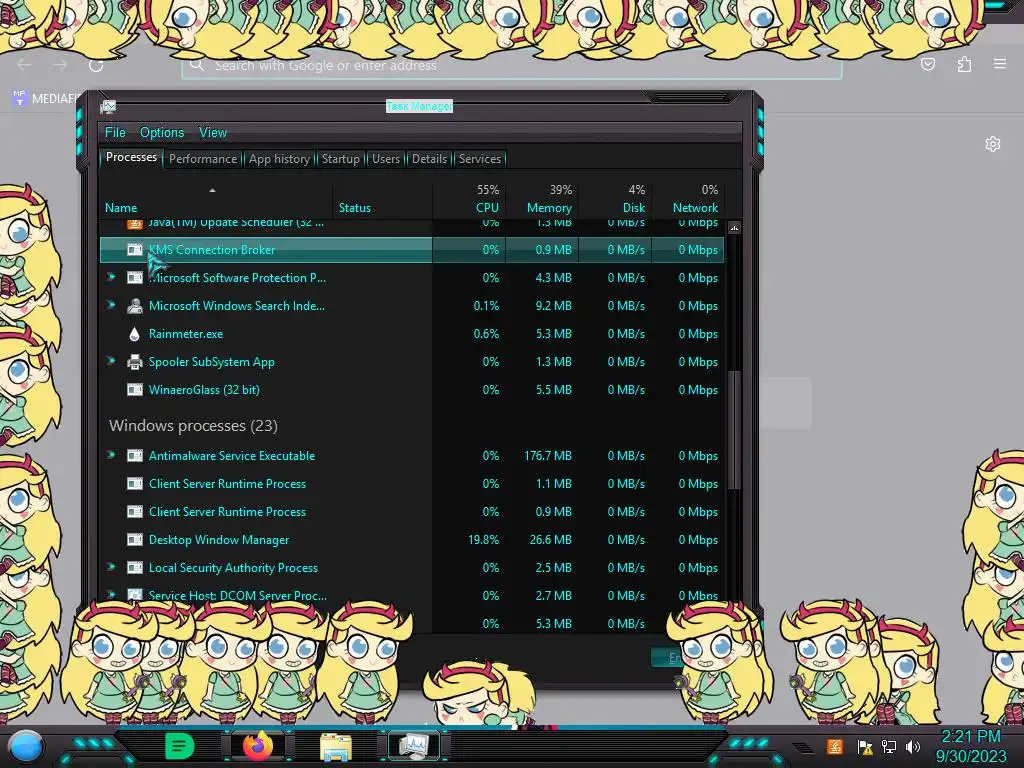The width and height of the screenshot is (1024, 768).
Task: Click the Windows Search Indexer icon
Action: tap(135, 306)
